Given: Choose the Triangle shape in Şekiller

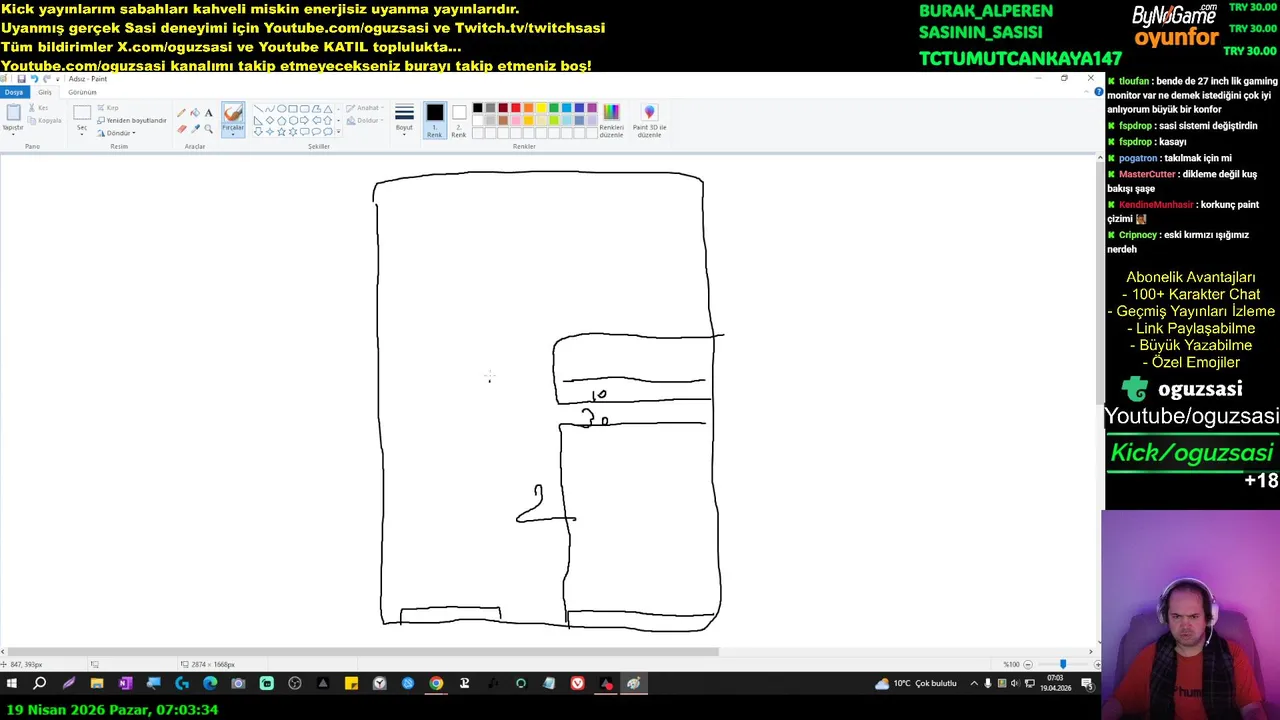Looking at the screenshot, I should click(327, 109).
